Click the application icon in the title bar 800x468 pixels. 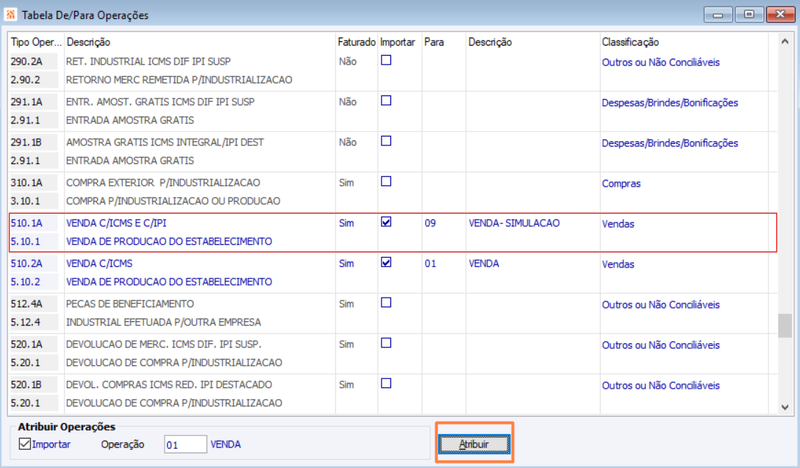coord(10,14)
